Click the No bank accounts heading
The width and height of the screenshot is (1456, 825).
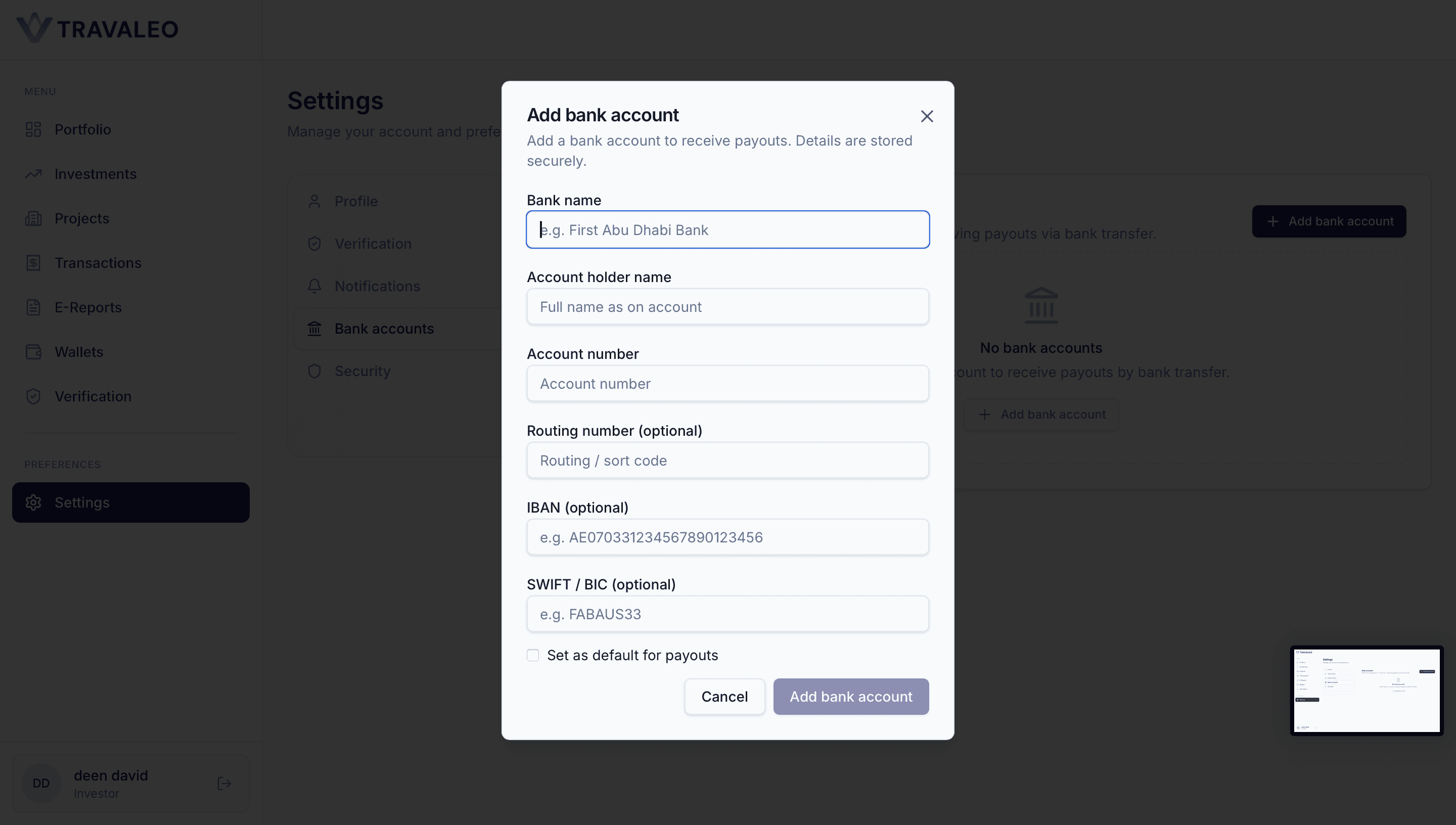(1041, 348)
